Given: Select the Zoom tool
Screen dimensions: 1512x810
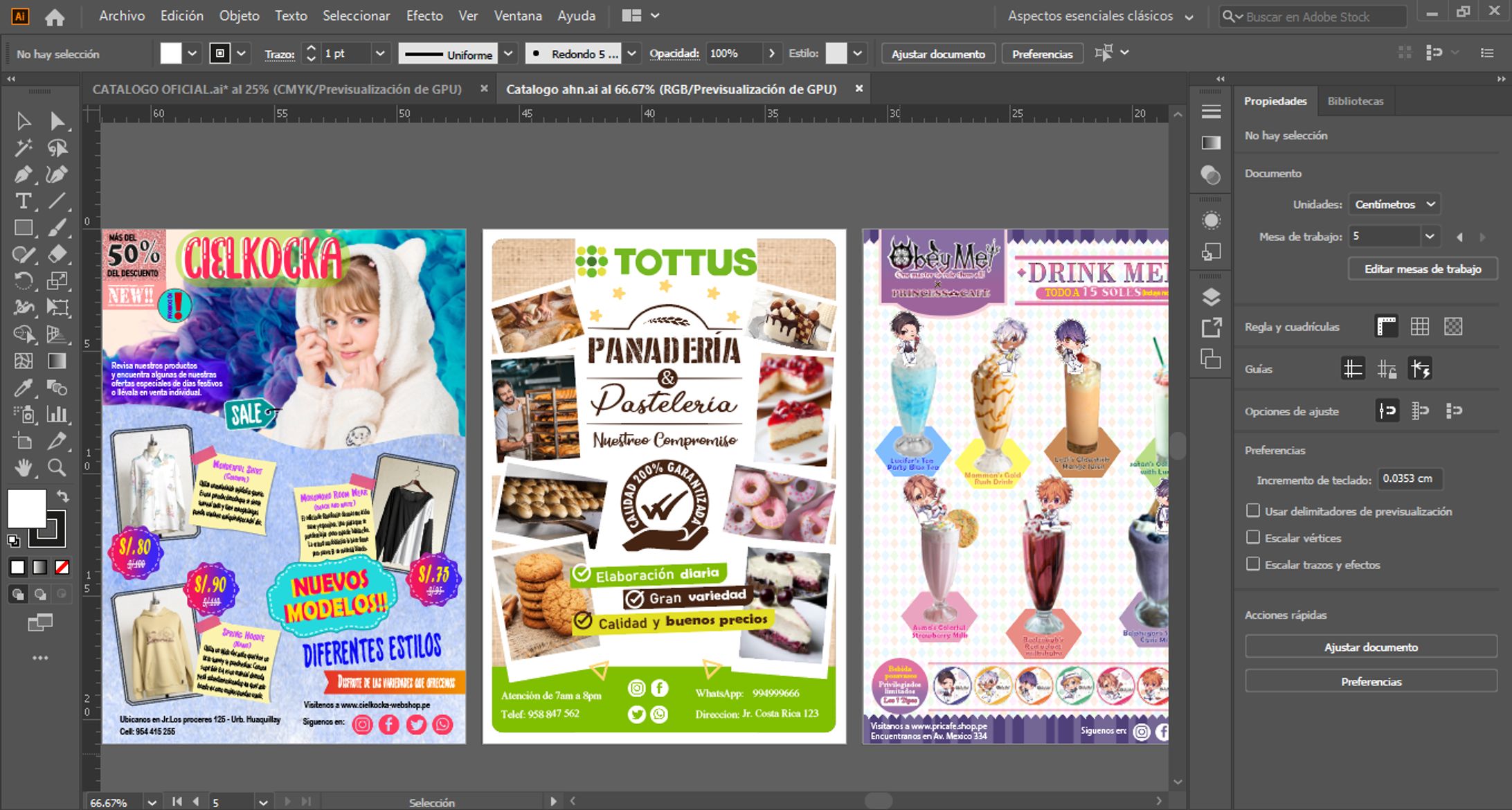Looking at the screenshot, I should tap(57, 467).
